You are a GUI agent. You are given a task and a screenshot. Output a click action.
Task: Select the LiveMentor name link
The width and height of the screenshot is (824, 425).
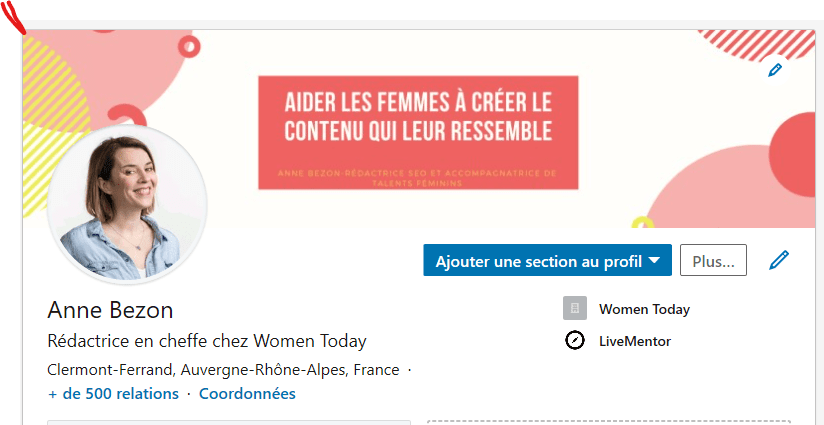[x=635, y=341]
